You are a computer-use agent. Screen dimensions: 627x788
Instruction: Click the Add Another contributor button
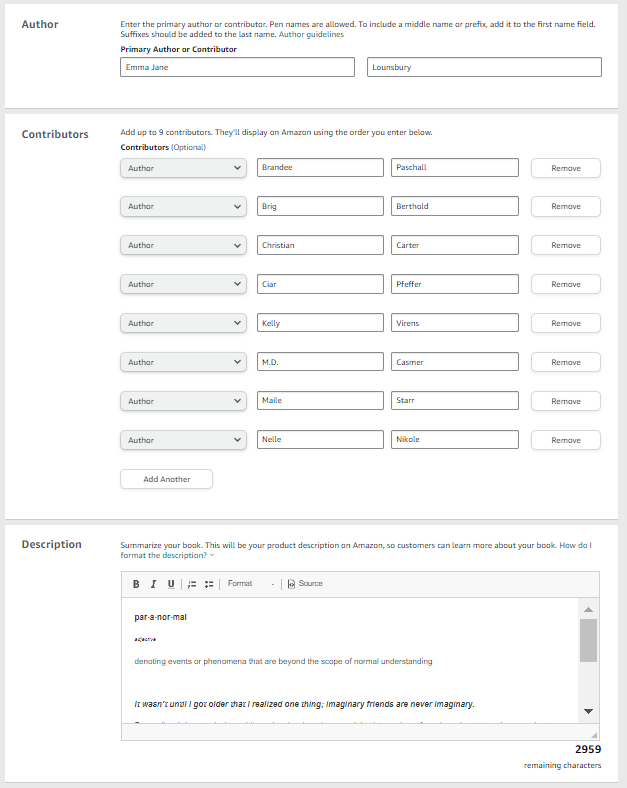(x=166, y=479)
